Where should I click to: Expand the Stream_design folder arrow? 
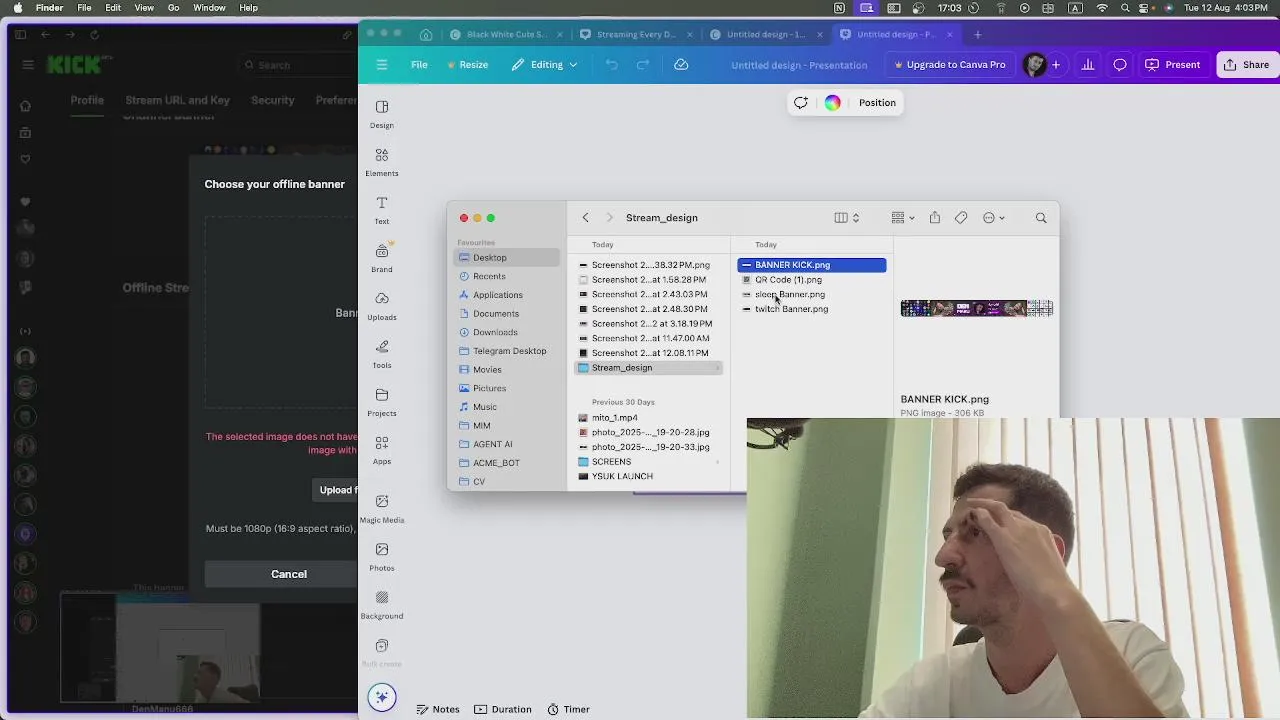(717, 368)
